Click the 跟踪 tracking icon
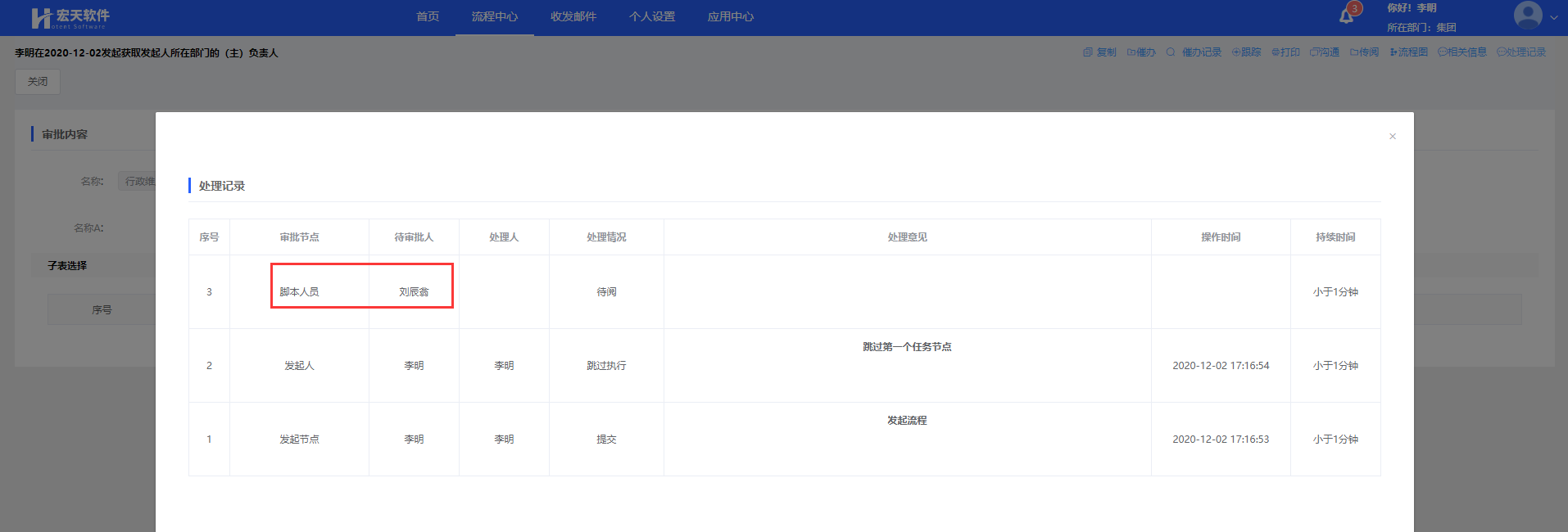Screen dimensions: 1568x532 (1236, 52)
